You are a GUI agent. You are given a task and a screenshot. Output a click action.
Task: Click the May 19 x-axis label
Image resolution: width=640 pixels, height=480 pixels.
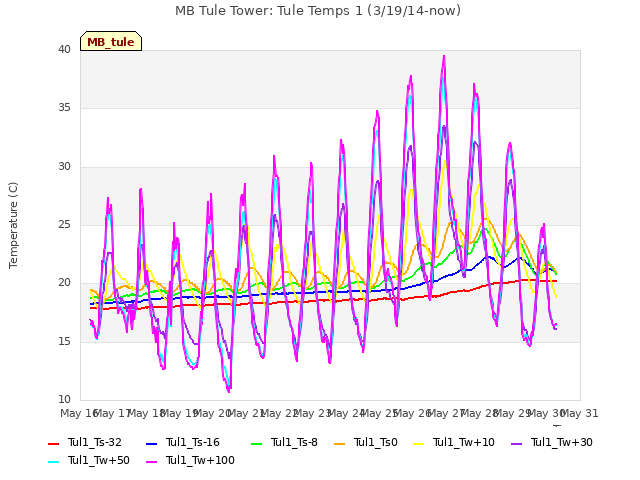click(180, 413)
